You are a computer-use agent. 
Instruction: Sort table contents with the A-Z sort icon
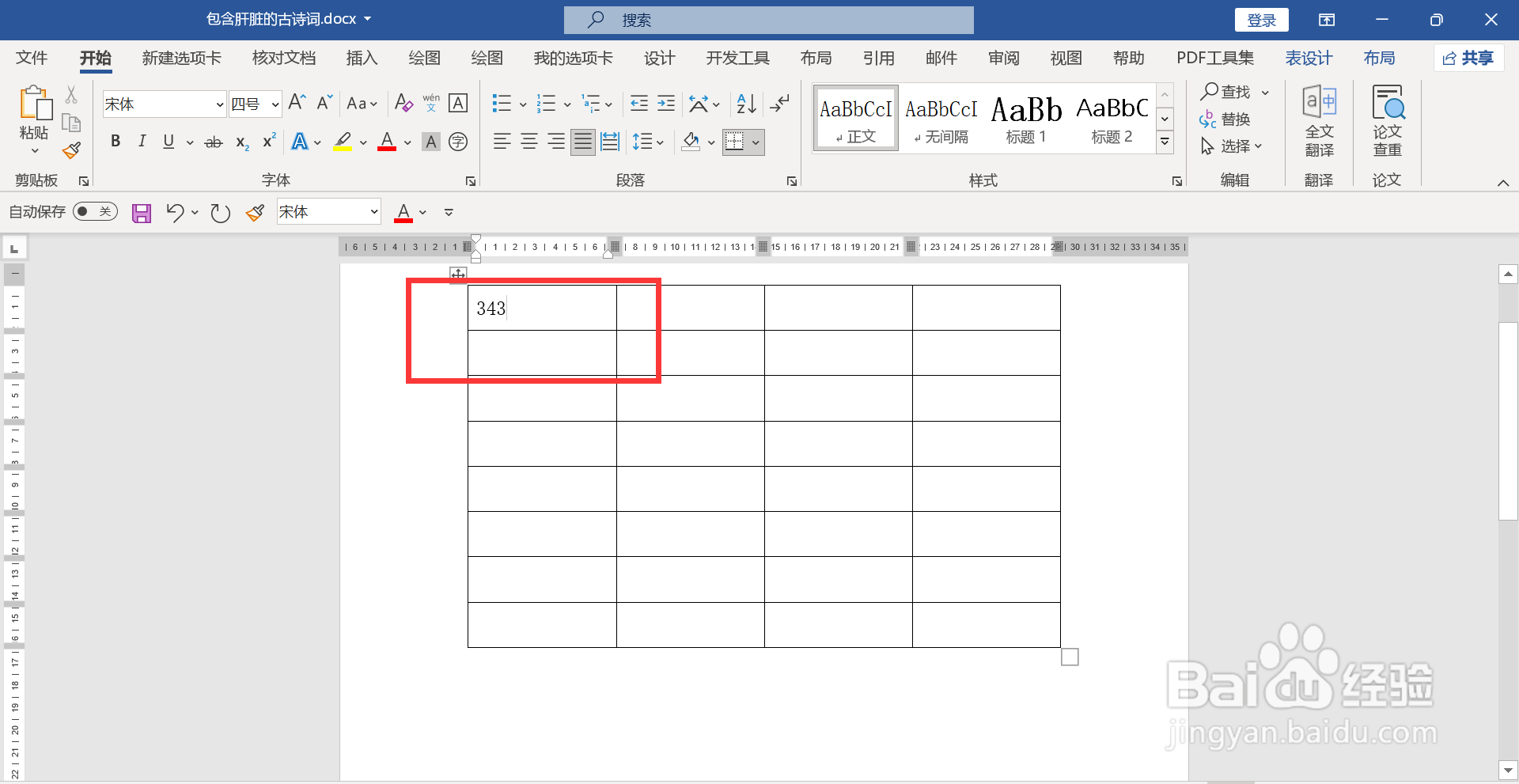746,103
